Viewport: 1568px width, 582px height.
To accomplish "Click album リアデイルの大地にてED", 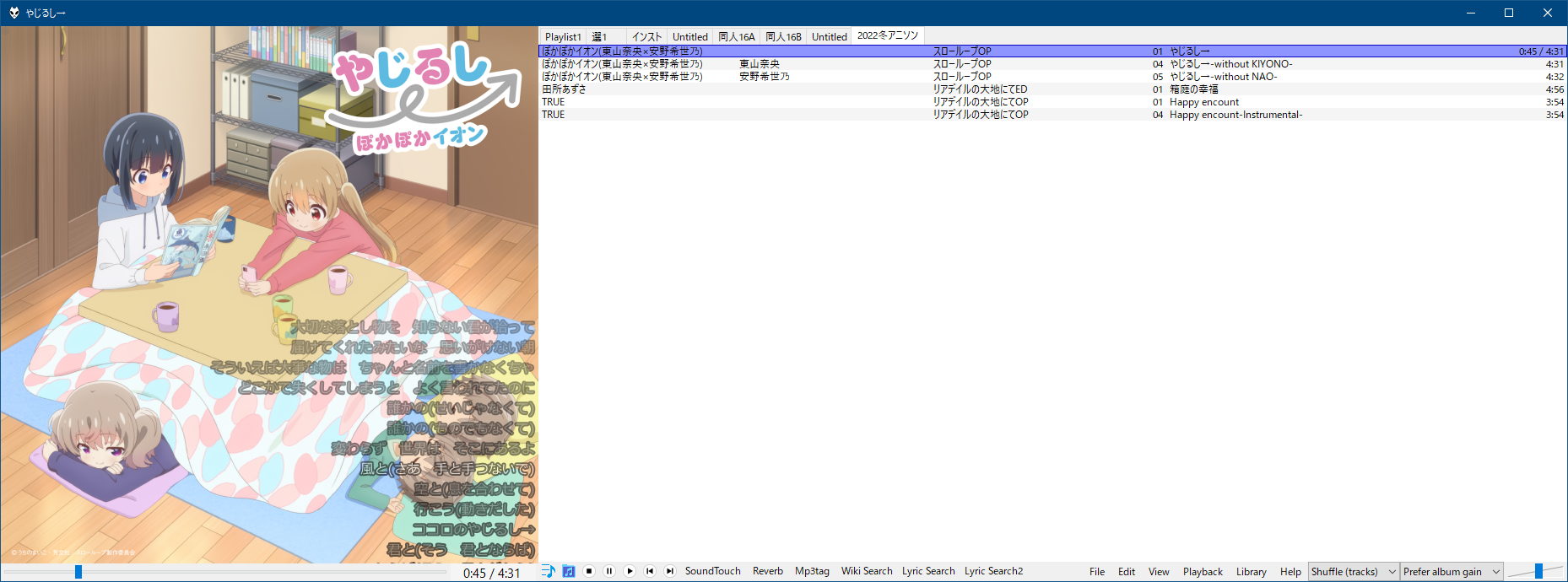I will (980, 89).
